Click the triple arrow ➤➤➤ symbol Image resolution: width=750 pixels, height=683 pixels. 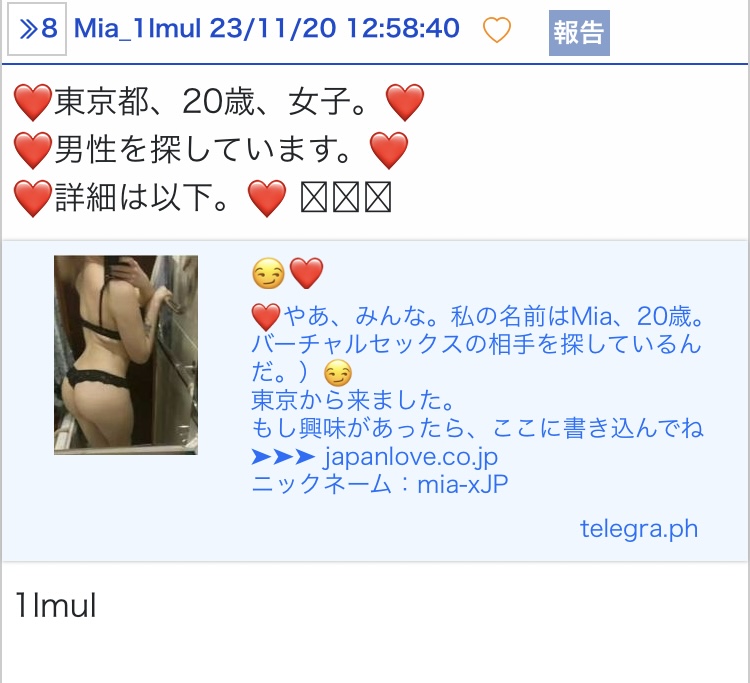tap(283, 457)
